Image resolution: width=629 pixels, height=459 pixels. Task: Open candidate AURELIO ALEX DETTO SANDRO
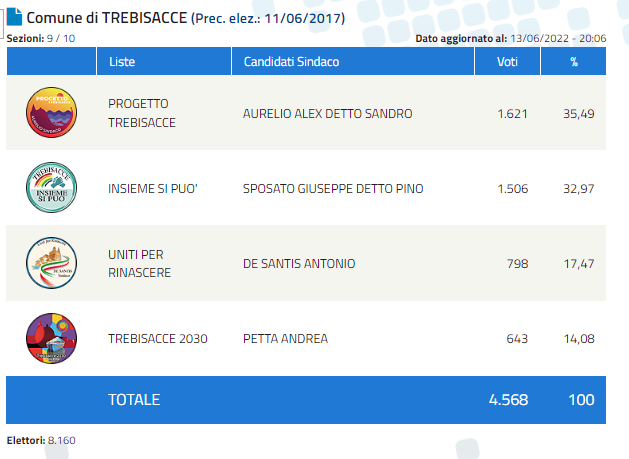click(327, 114)
